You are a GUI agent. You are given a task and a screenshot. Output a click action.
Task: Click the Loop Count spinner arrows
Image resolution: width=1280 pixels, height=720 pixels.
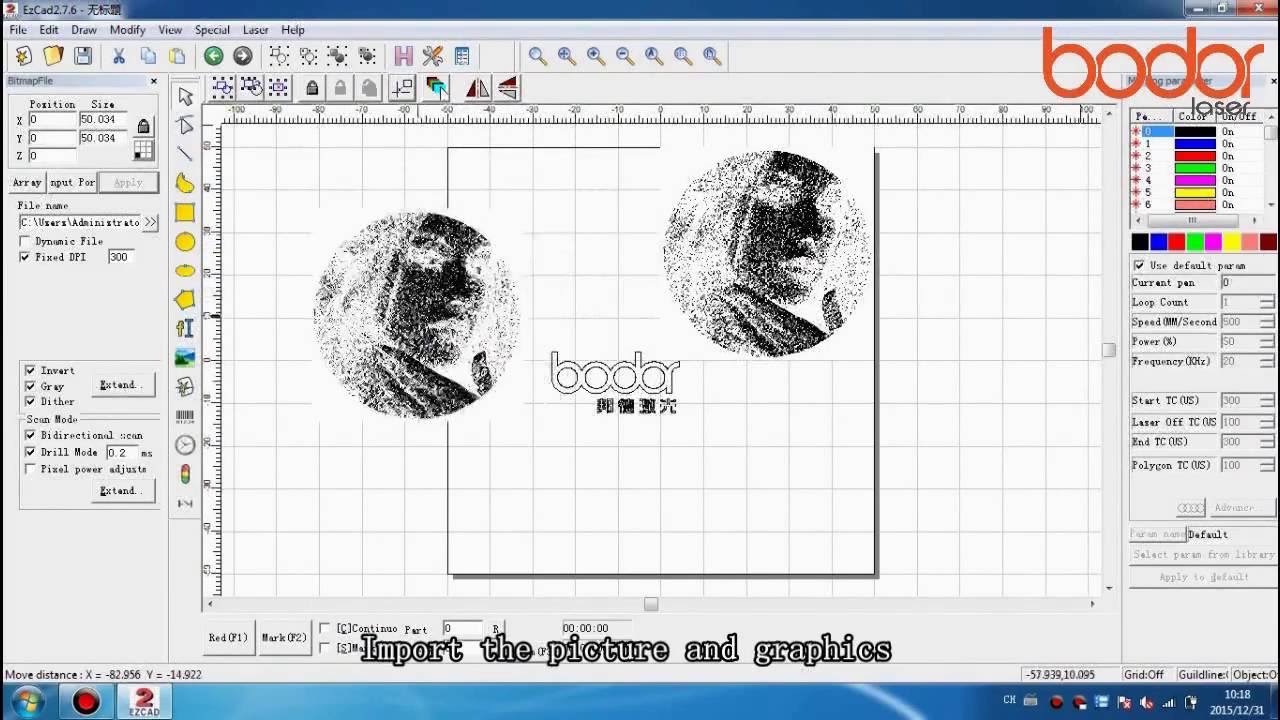point(1266,302)
